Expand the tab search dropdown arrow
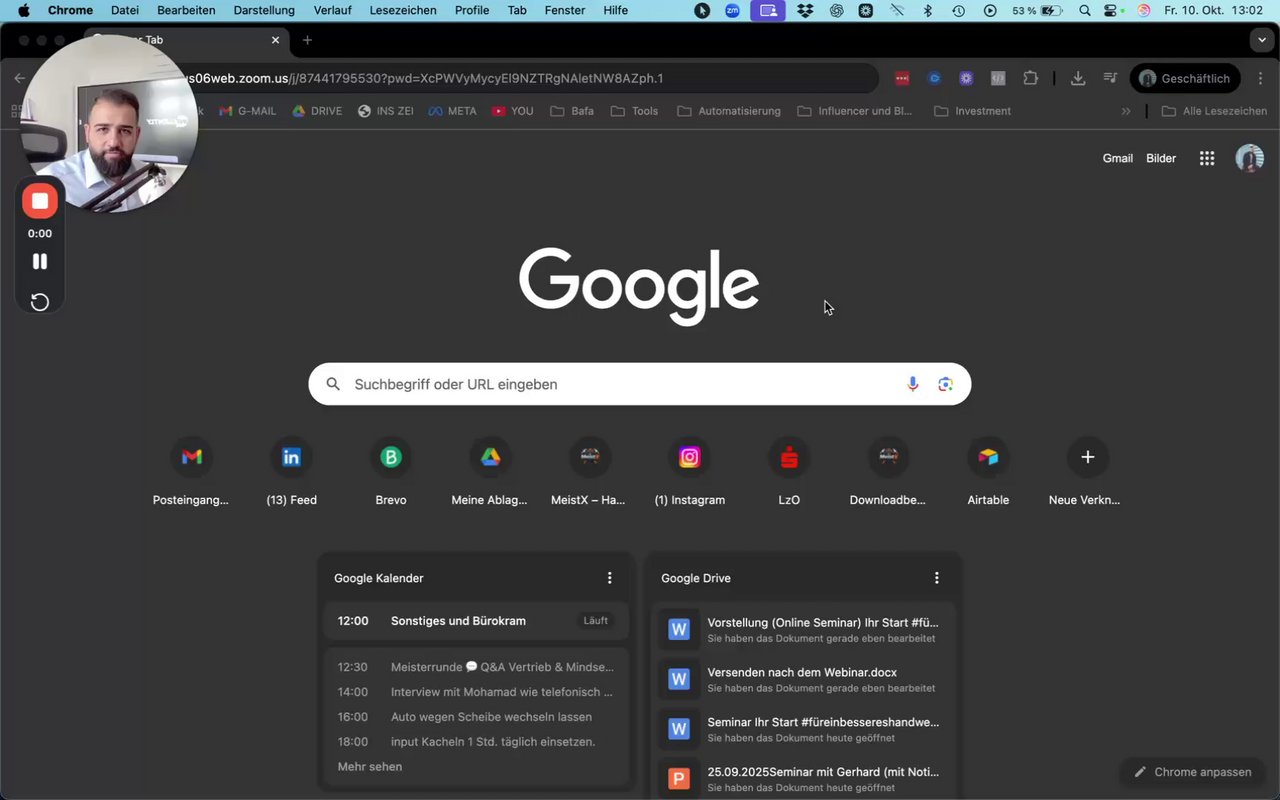This screenshot has height=800, width=1280. click(1260, 40)
